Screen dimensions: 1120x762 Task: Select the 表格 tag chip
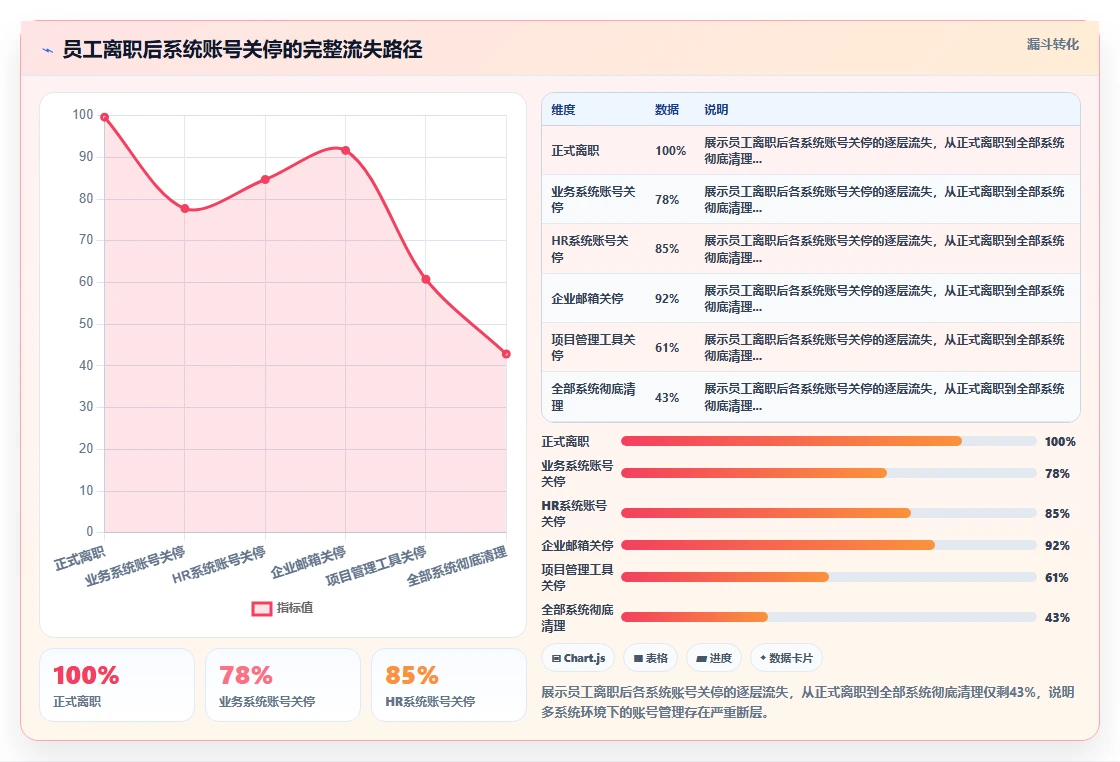click(x=651, y=658)
